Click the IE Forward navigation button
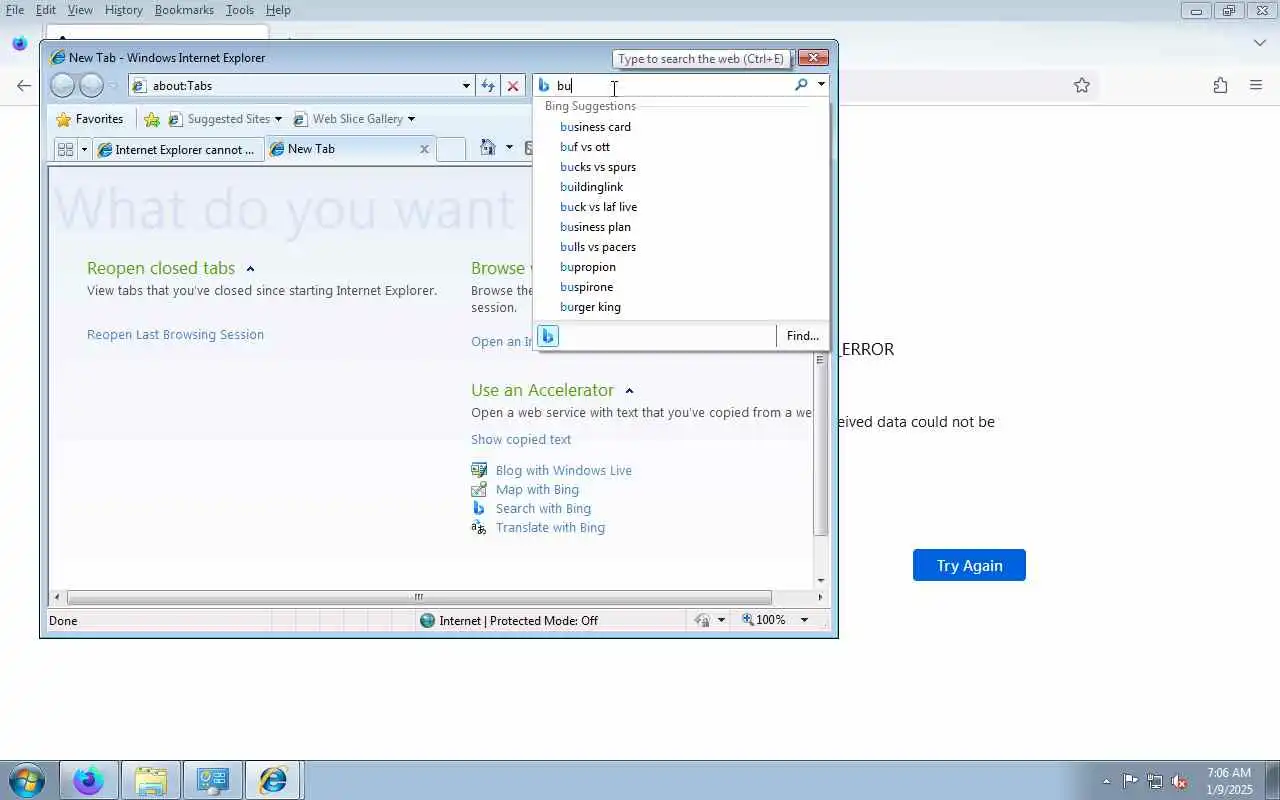This screenshot has width=1280, height=800. point(91,86)
